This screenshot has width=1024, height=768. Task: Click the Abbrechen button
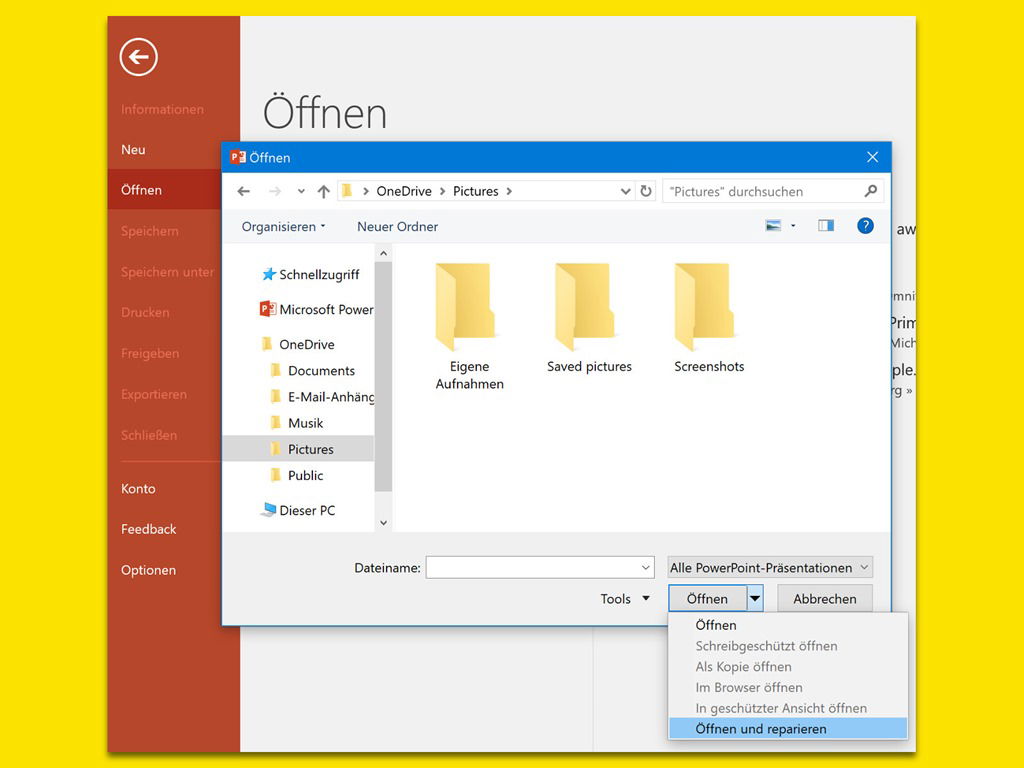pyautogui.click(x=824, y=599)
